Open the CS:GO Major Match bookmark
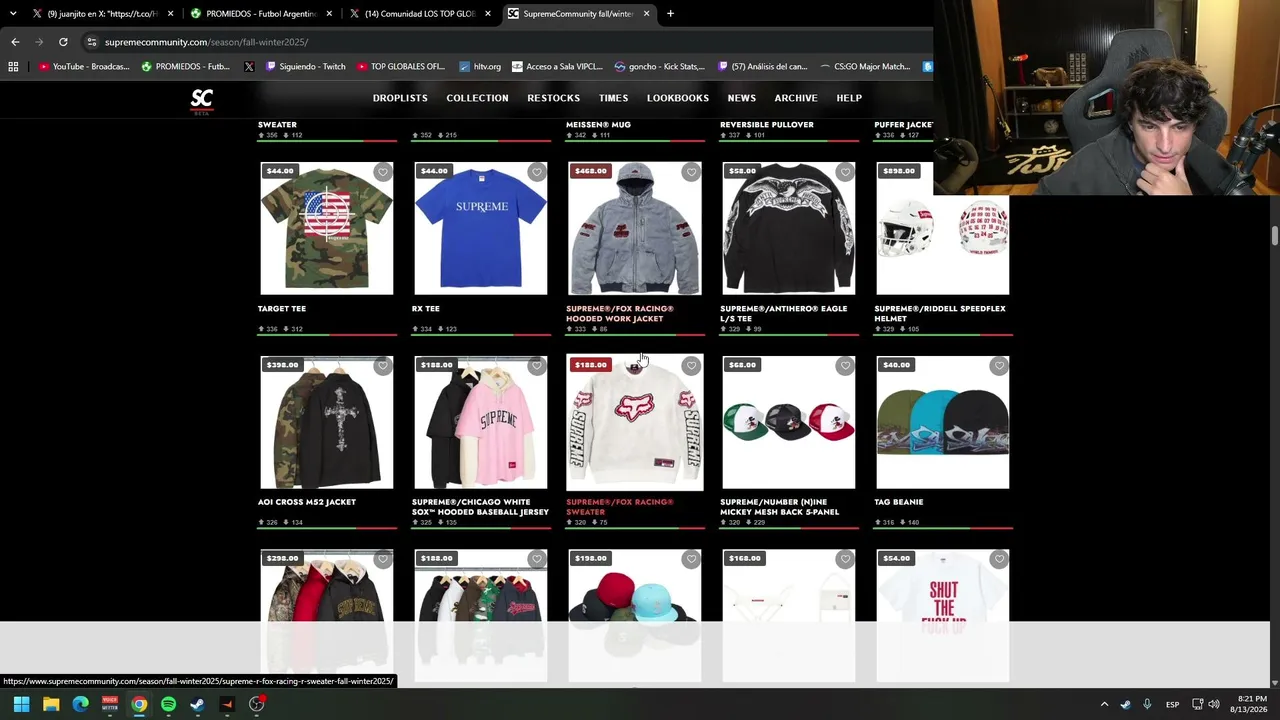This screenshot has width=1280, height=720. pyautogui.click(x=865, y=67)
